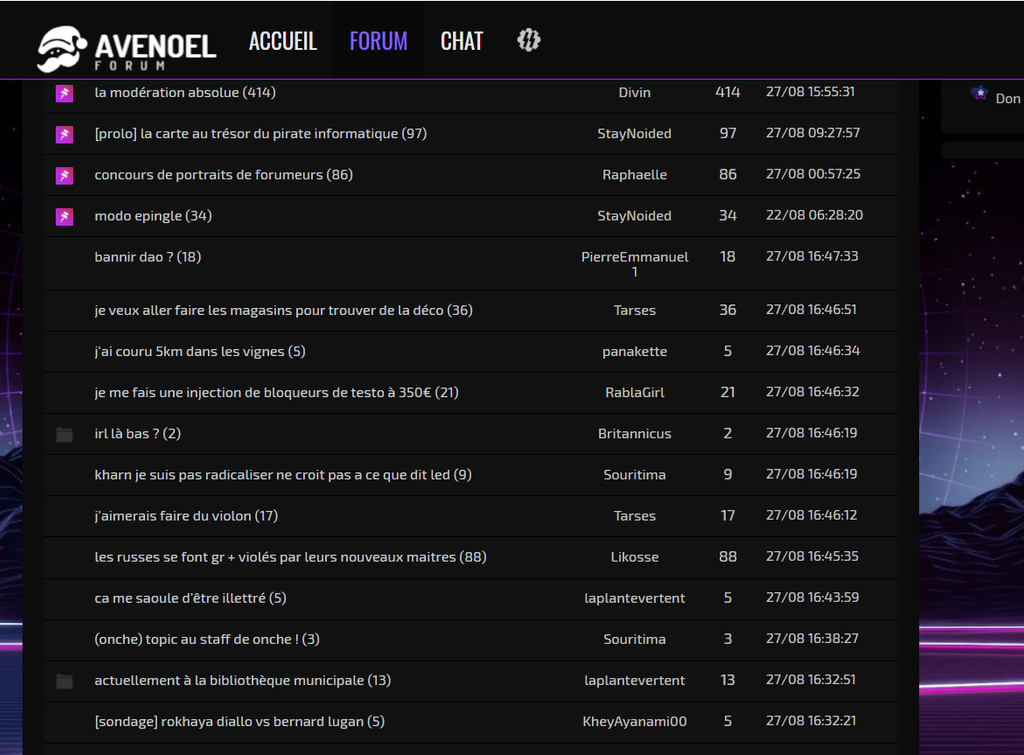Switch to the FORUM tab
The image size is (1024, 755).
point(378,41)
